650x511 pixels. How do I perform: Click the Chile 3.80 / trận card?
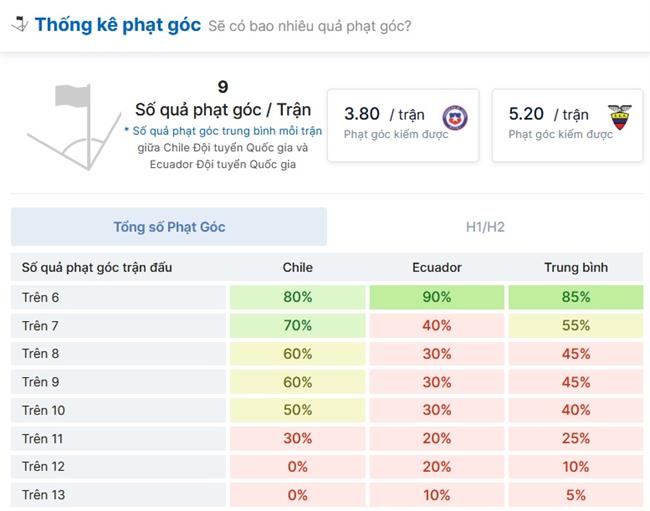403,124
